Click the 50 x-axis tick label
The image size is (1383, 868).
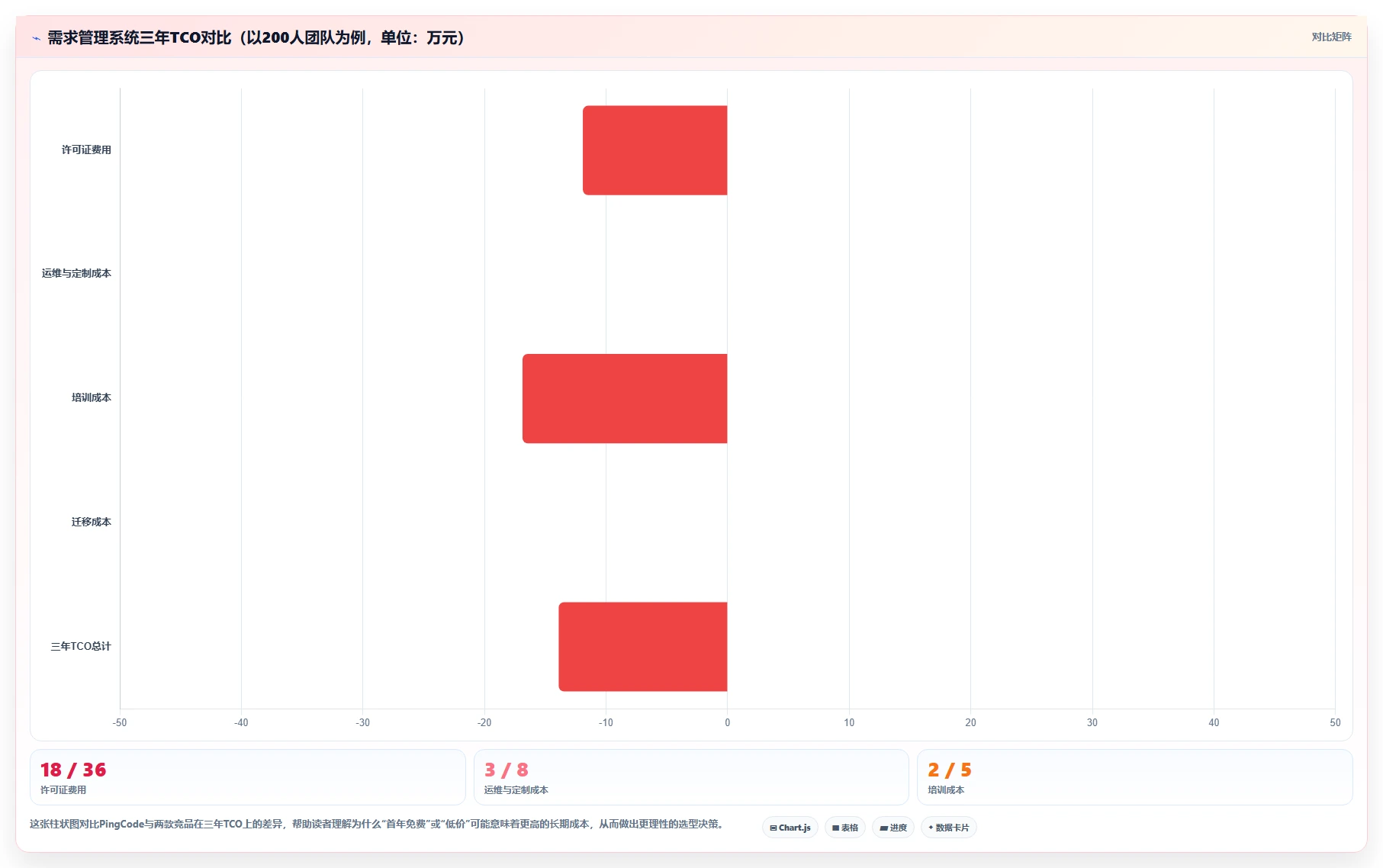click(1335, 723)
